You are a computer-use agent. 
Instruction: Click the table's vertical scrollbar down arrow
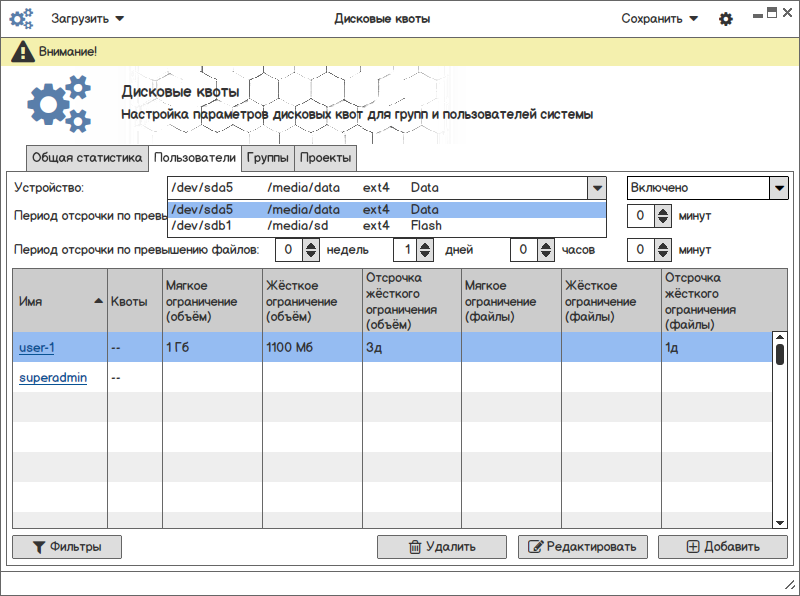tap(780, 521)
